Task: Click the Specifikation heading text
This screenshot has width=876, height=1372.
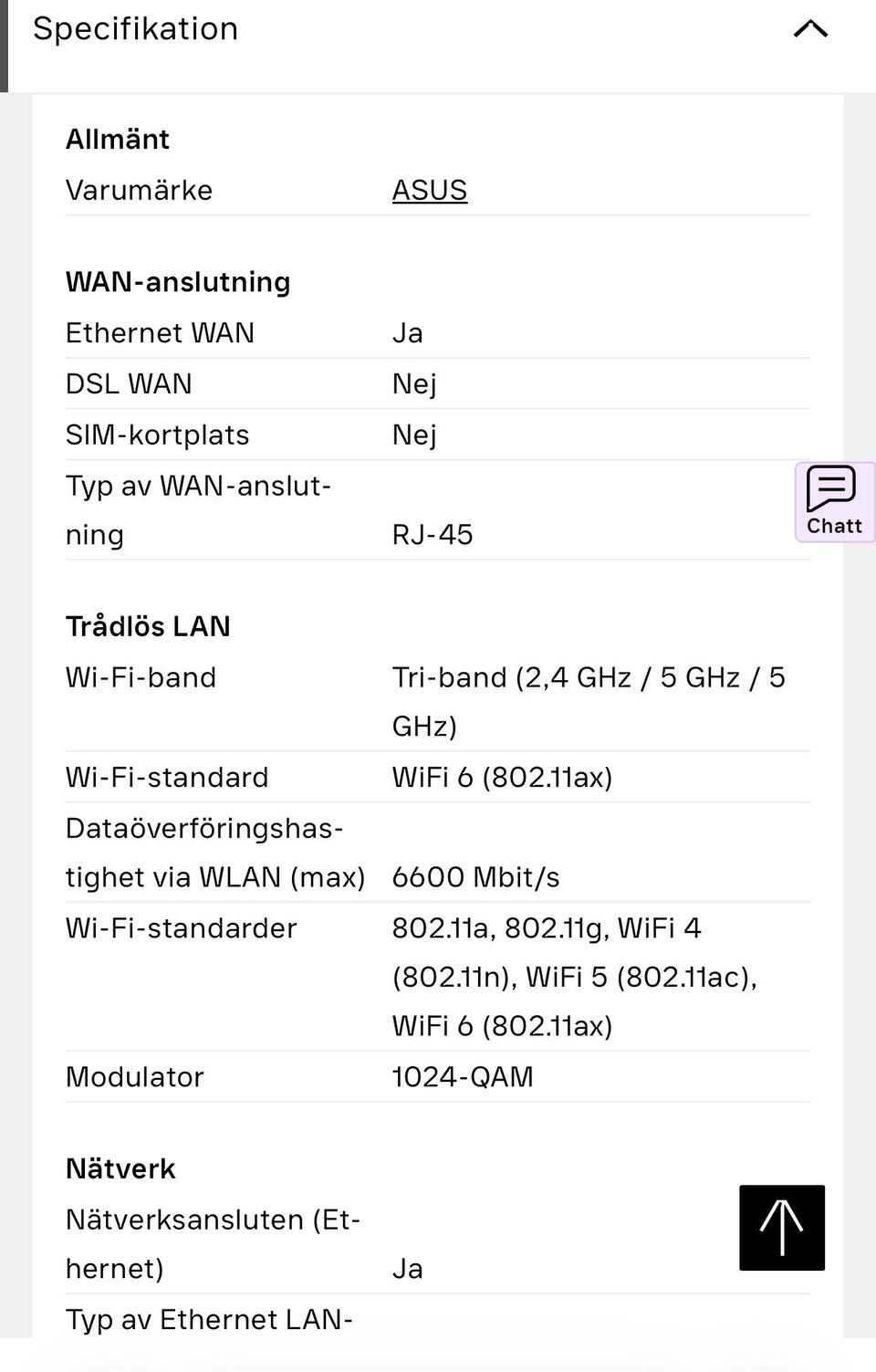Action: (135, 29)
